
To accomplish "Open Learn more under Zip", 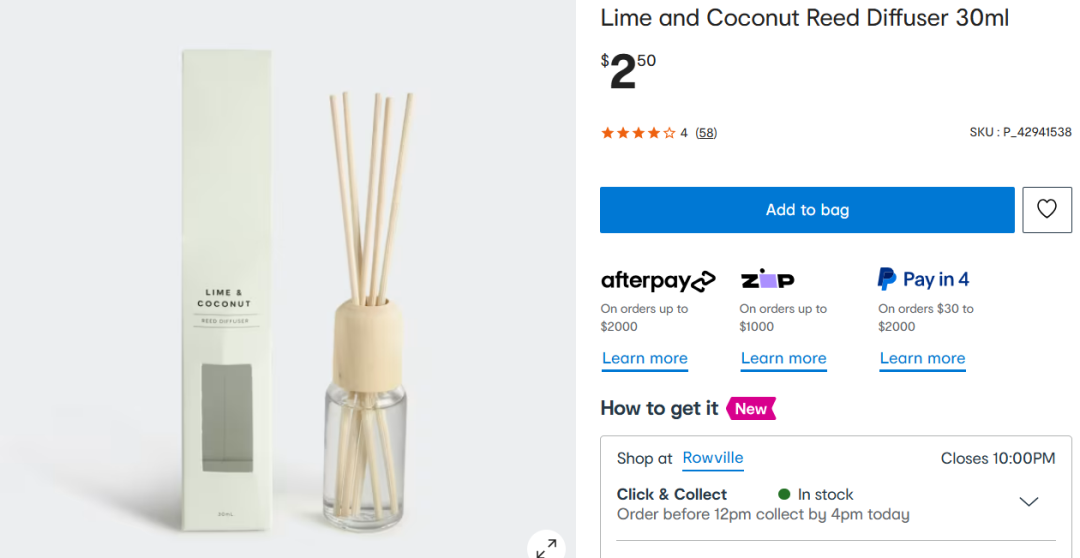I will [783, 358].
